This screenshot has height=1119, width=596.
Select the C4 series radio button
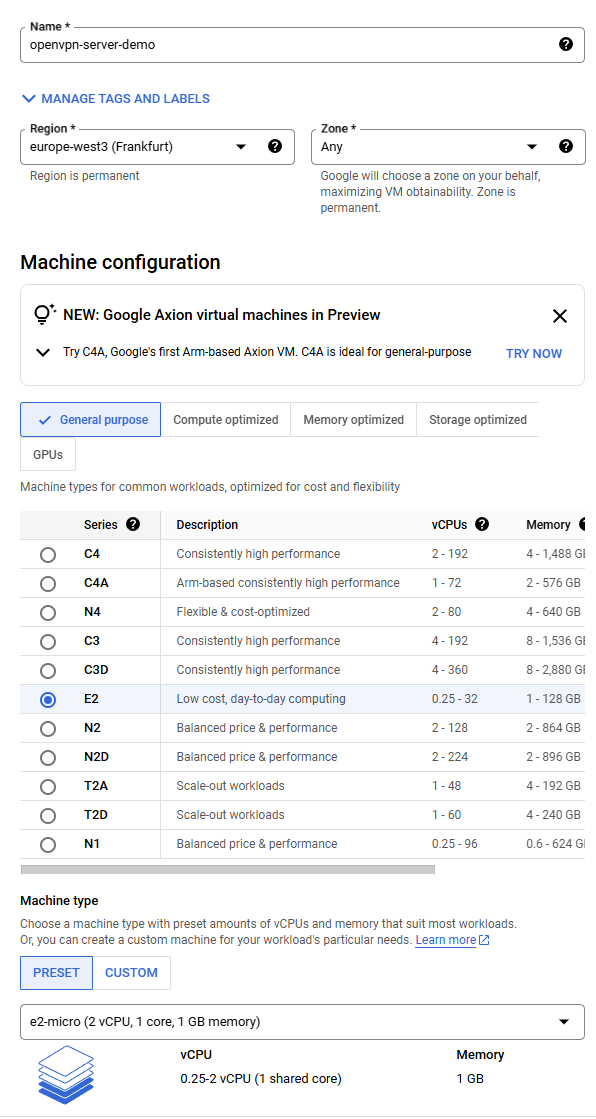point(48,555)
